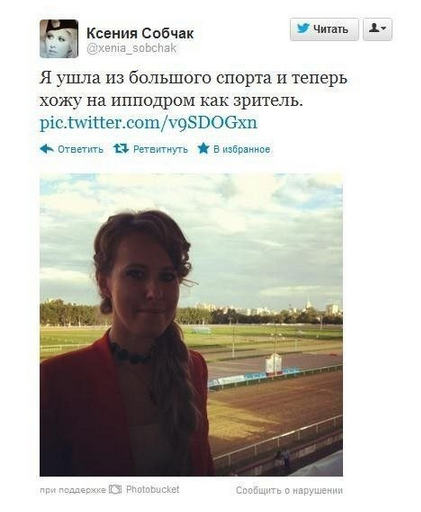Click Сообщить о нарушении link

[x=289, y=490]
